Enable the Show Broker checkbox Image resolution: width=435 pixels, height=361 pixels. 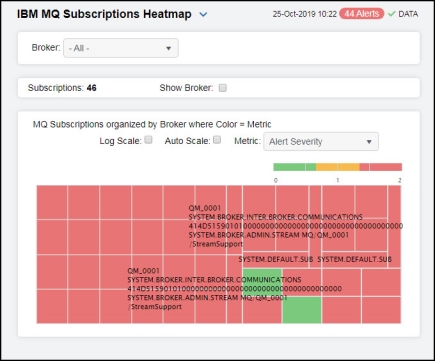(x=223, y=88)
